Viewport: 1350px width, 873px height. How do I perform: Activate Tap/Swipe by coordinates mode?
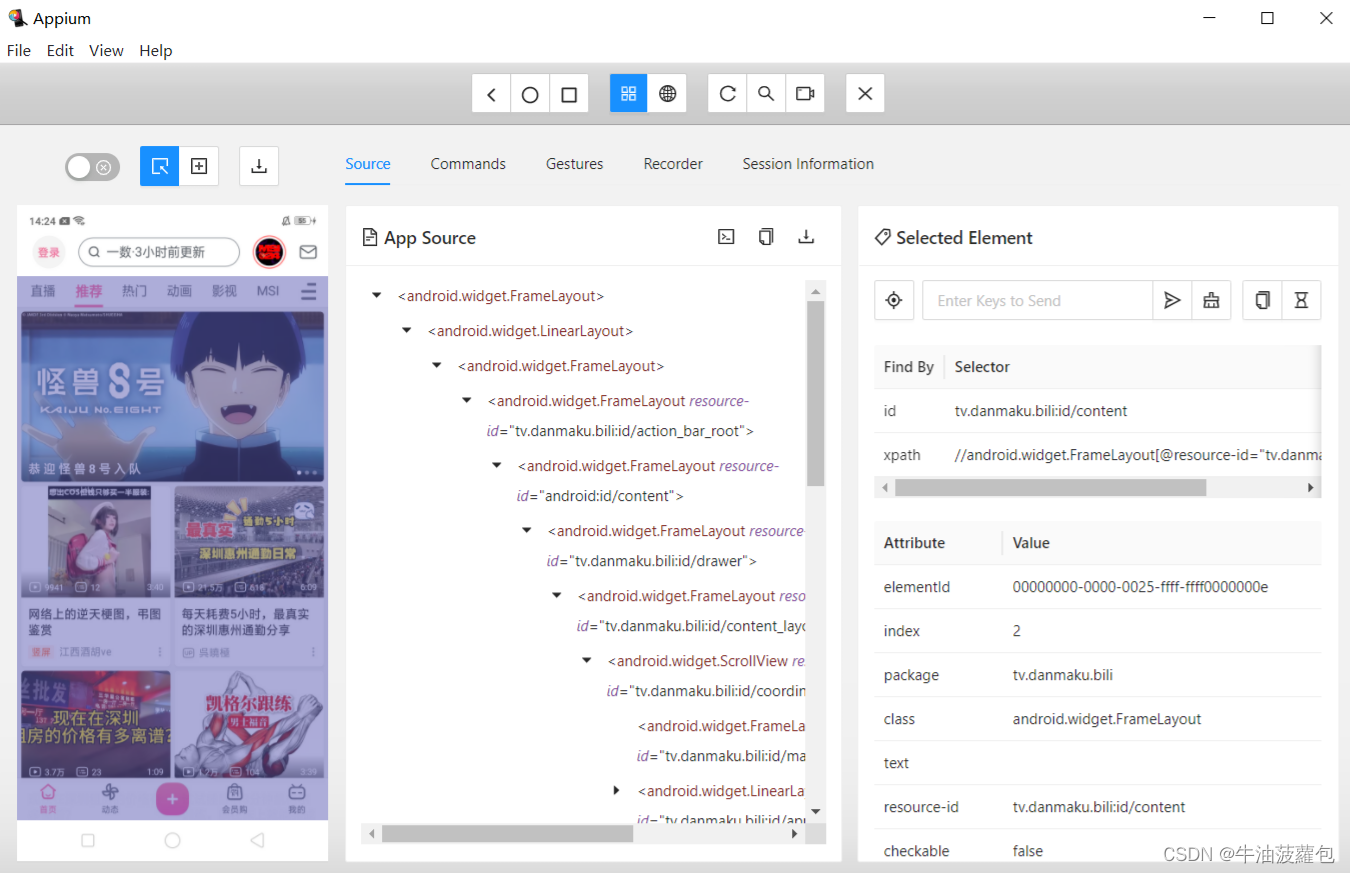click(x=199, y=166)
